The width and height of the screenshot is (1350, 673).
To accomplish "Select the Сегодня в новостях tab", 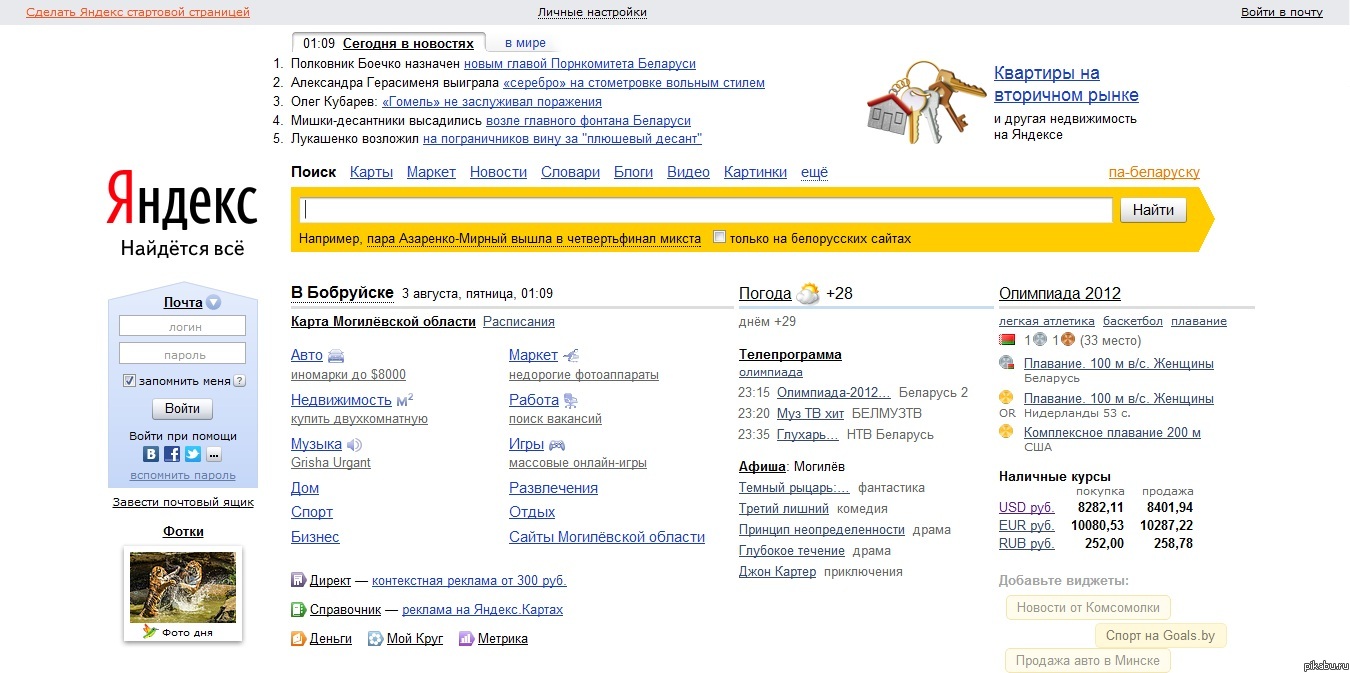I will tap(408, 44).
